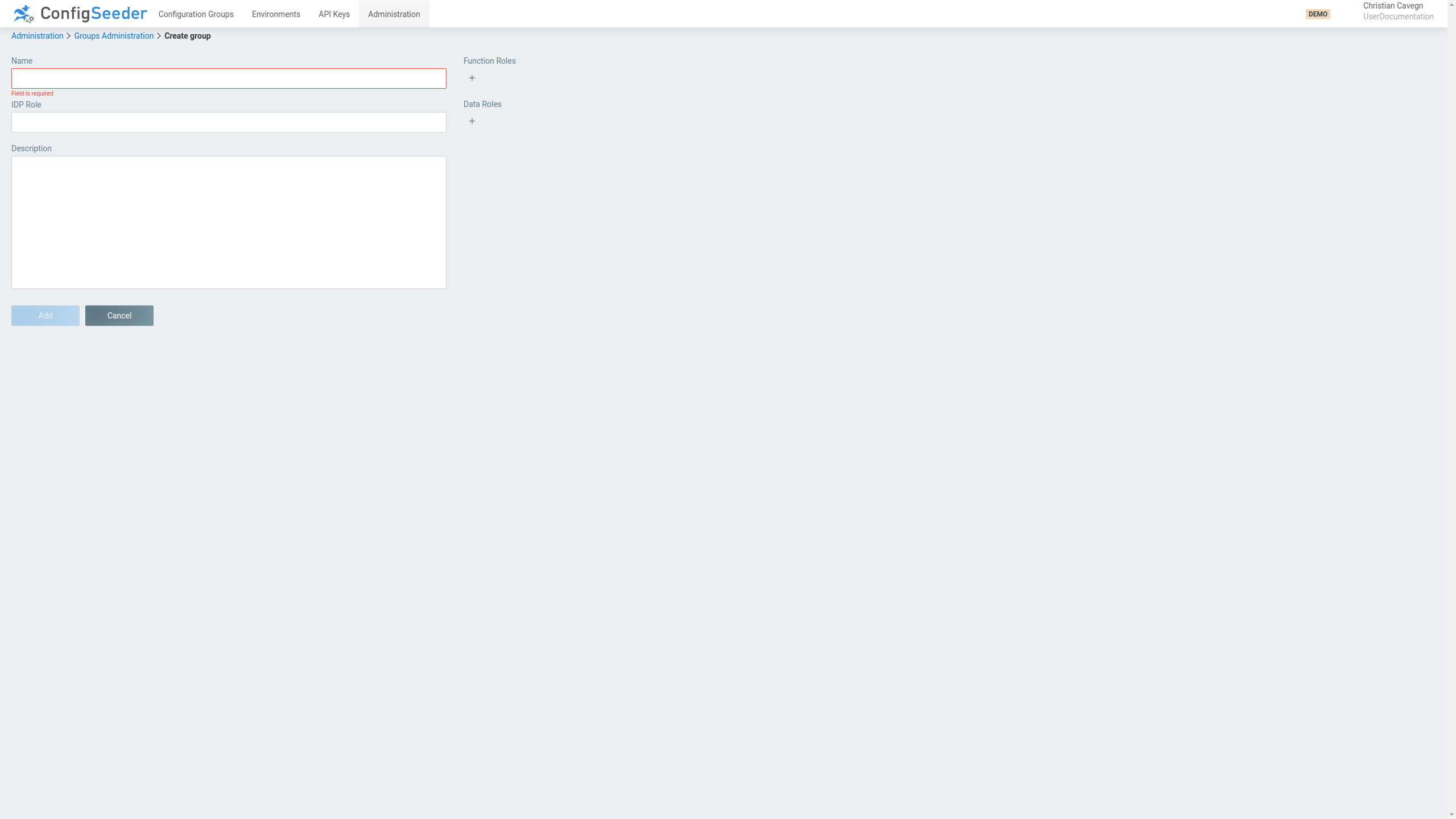Add a Function Role with plus icon
This screenshot has height=819, width=1456.
[x=471, y=78]
